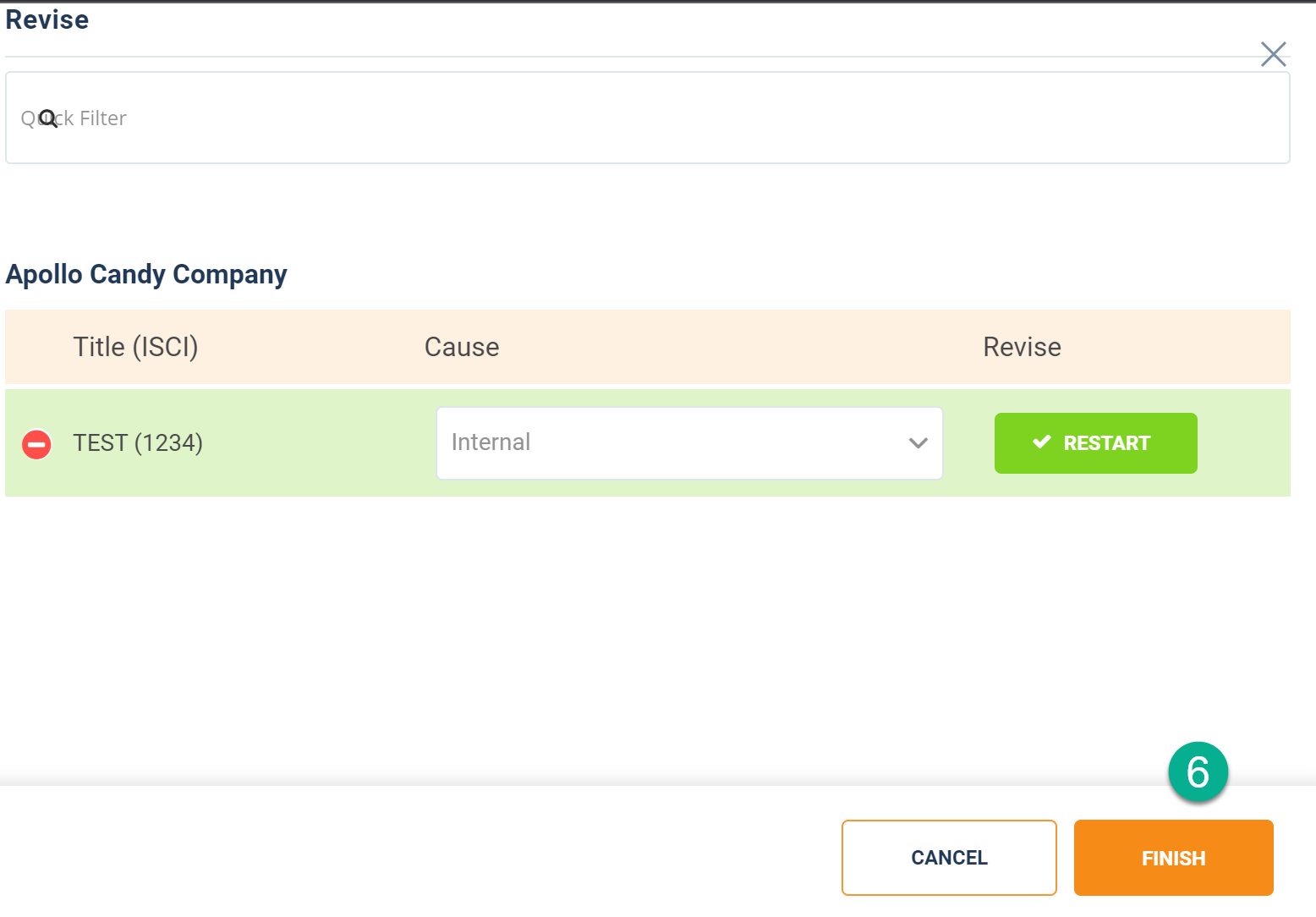
Task: Select the TEST (1234) title text
Action: point(138,443)
